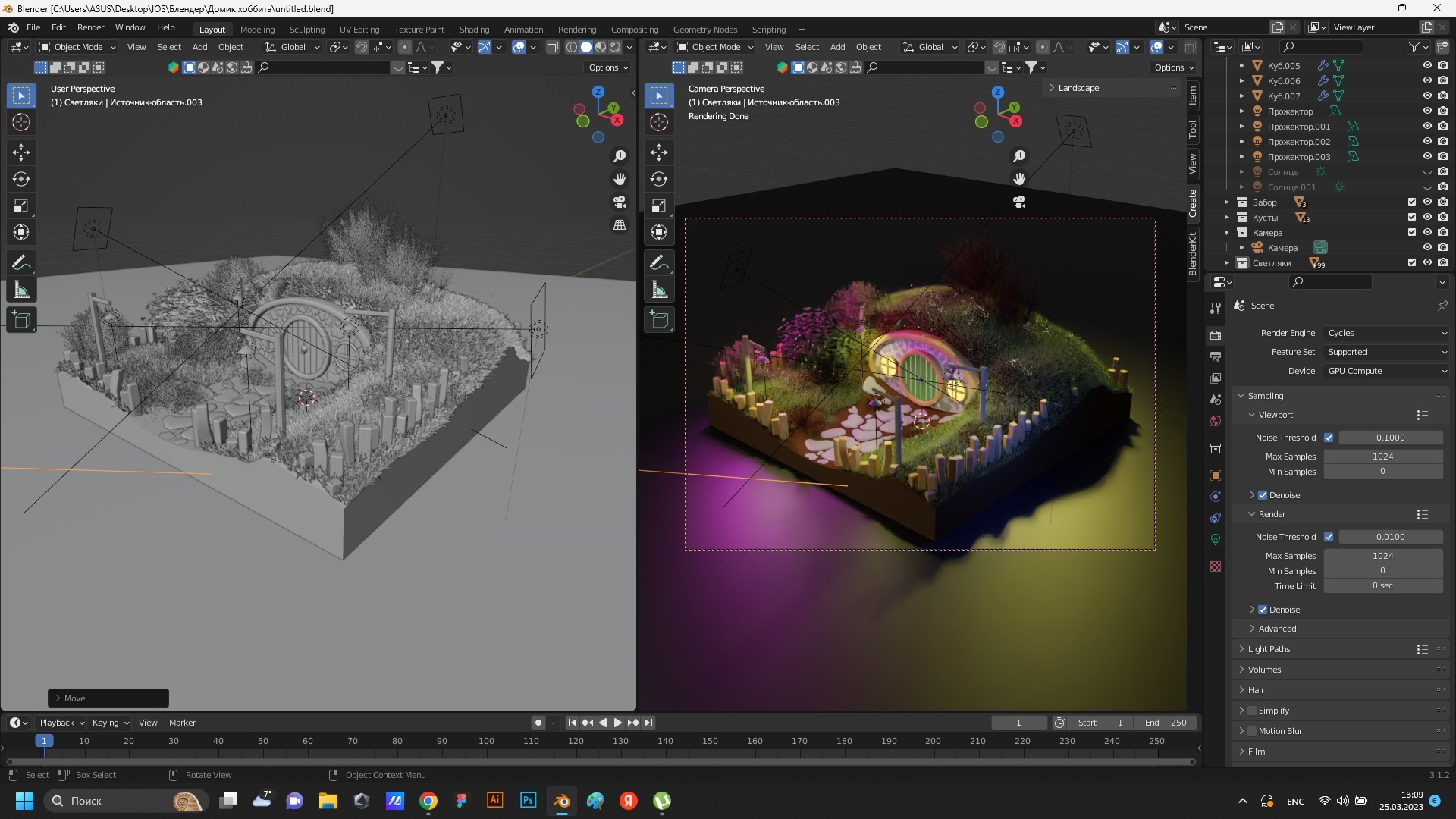Expand the Light Paths panel
This screenshot has height=819, width=1456.
coord(1269,649)
